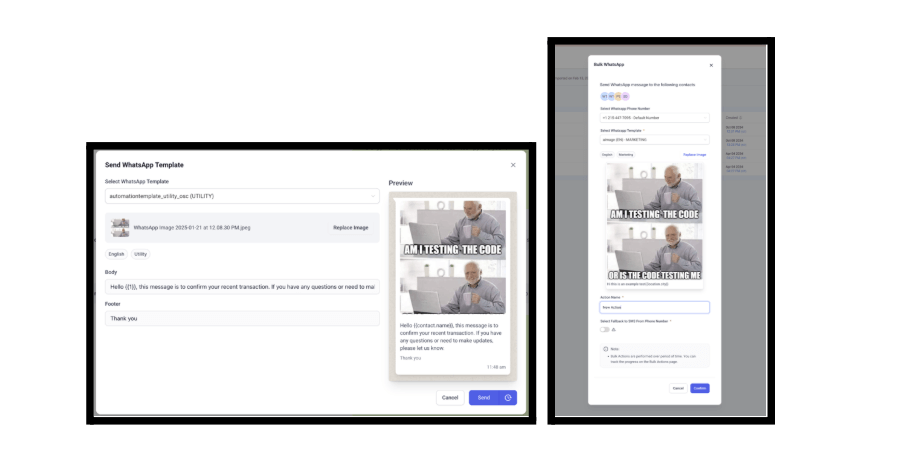Click the Marketing tag in Bulk WhatsApp dialog

pyautogui.click(x=626, y=155)
